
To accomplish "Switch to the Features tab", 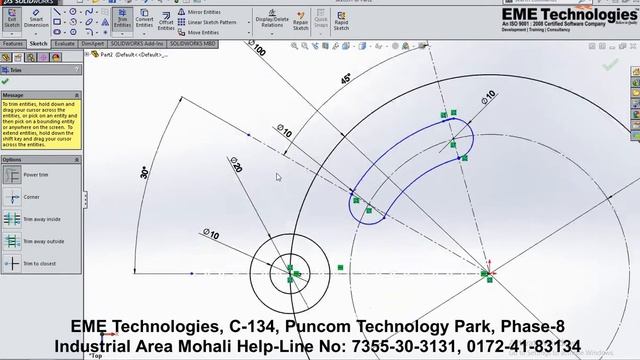I will click(13, 44).
